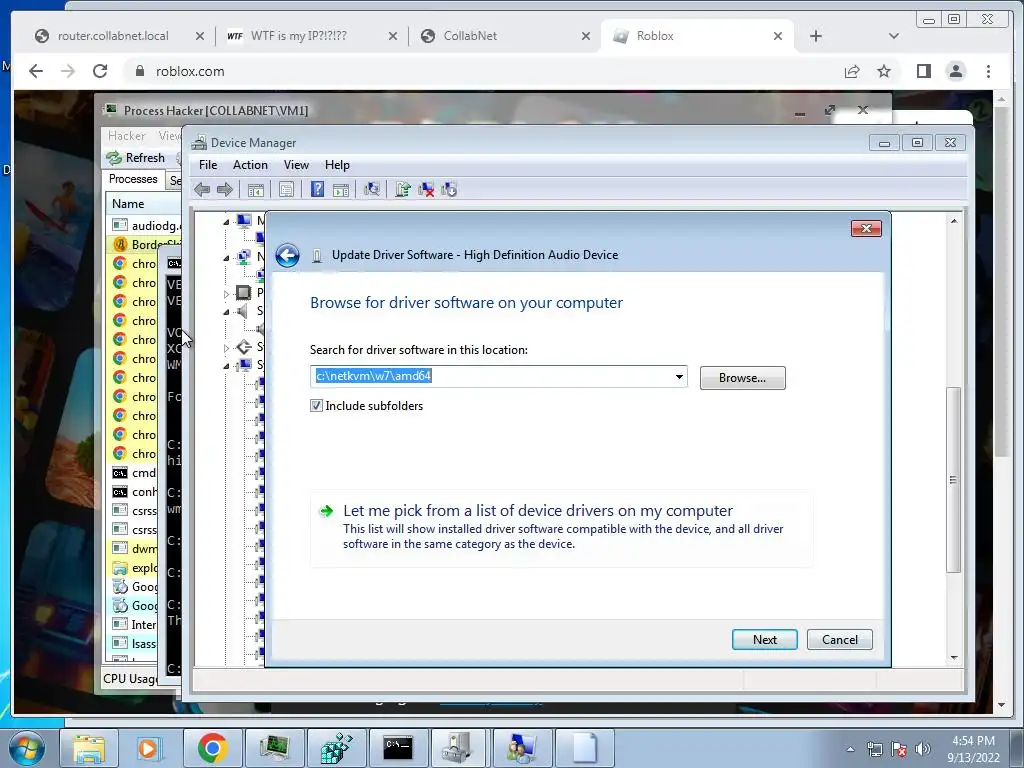Viewport: 1024px width, 768px height.
Task: Click Show/Hide Console Tree toolbar icon
Action: tap(255, 190)
